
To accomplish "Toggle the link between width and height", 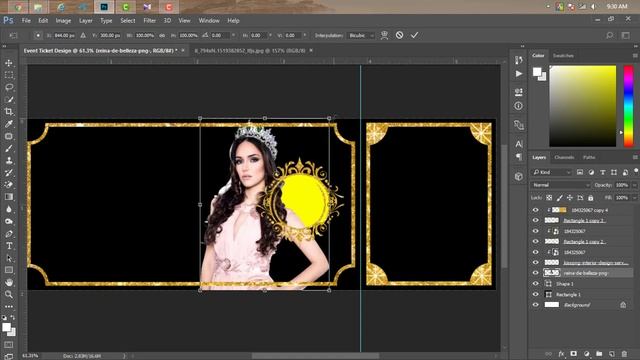I will [x=162, y=36].
